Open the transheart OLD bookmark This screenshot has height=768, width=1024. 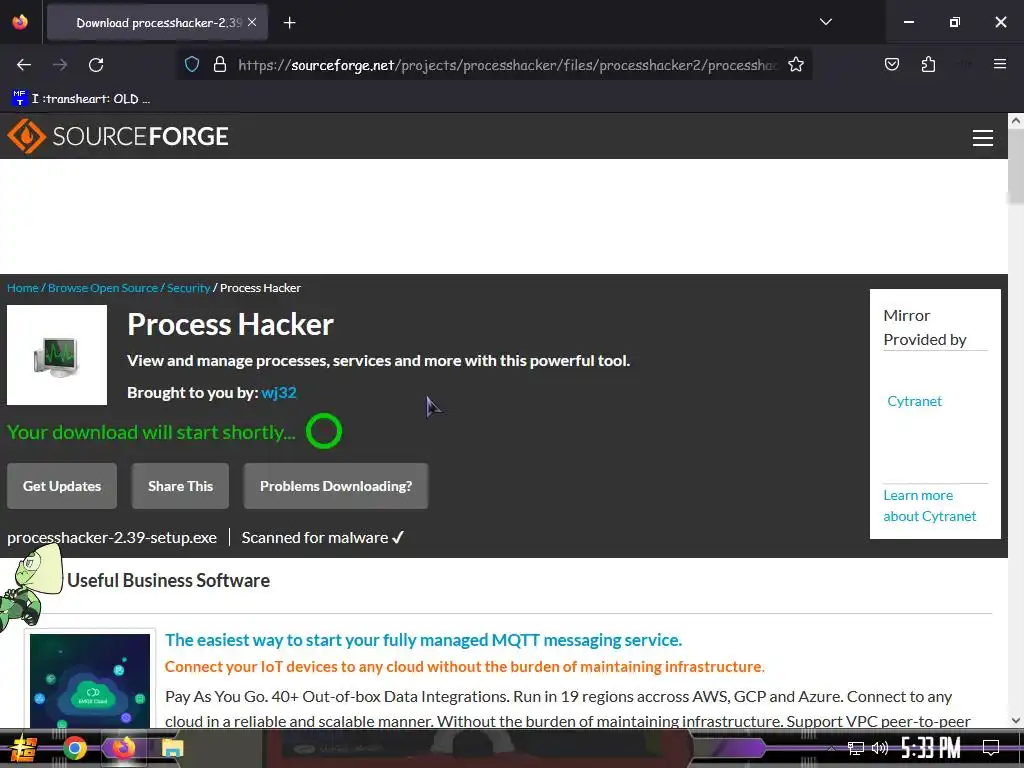pyautogui.click(x=82, y=99)
